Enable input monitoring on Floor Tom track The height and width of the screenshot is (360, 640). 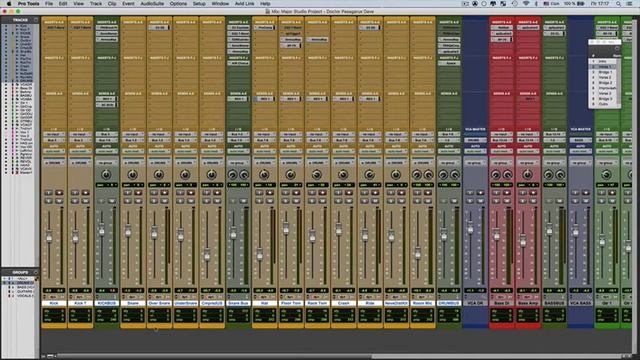(x=286, y=192)
